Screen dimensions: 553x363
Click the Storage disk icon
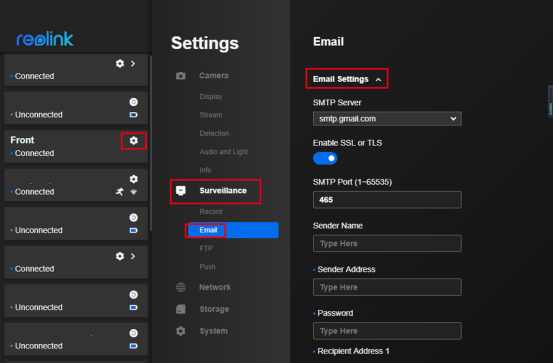pyautogui.click(x=181, y=309)
